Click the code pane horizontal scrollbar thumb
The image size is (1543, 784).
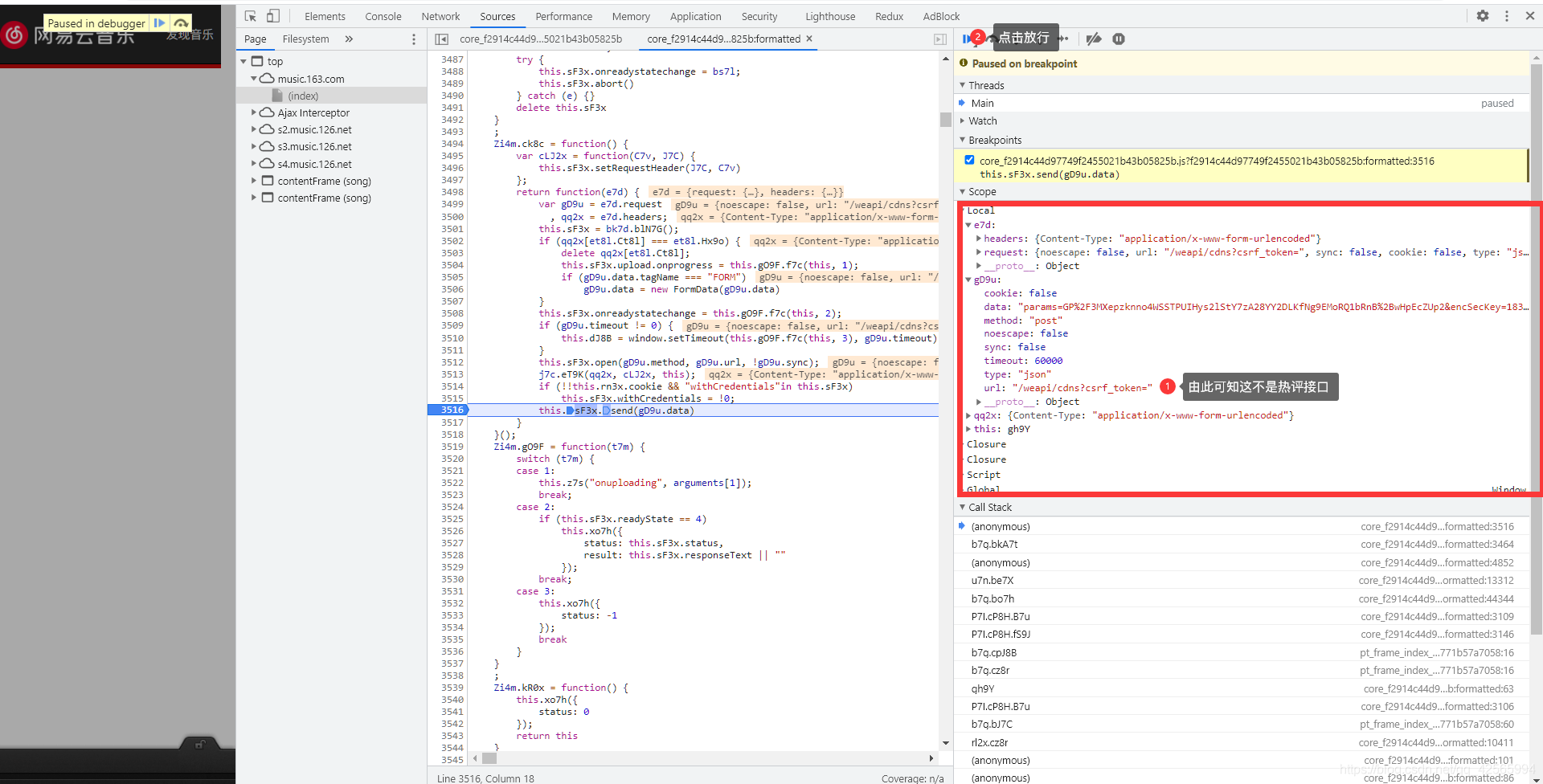[x=489, y=758]
